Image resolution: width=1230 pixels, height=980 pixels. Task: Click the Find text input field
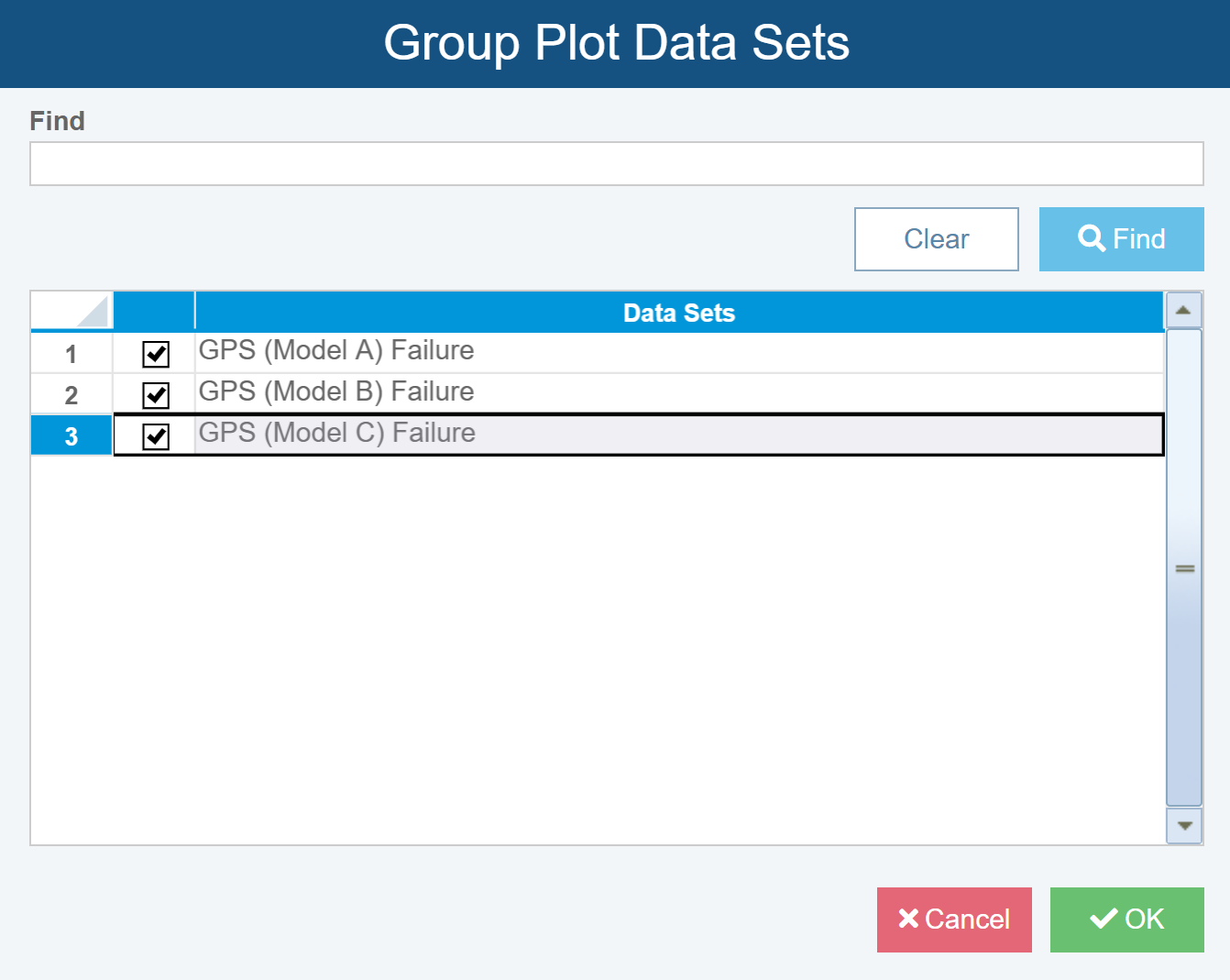click(616, 164)
